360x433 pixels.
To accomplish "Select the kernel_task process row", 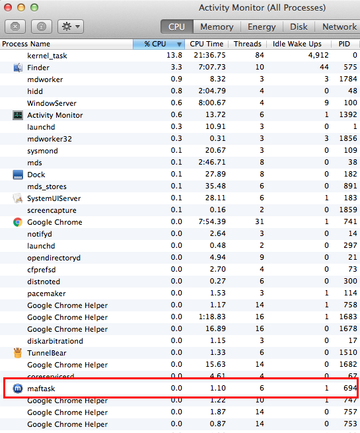I will click(180, 56).
